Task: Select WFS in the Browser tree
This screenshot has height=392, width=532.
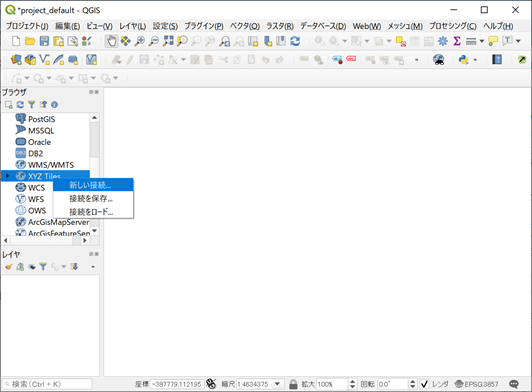Action: pos(36,199)
